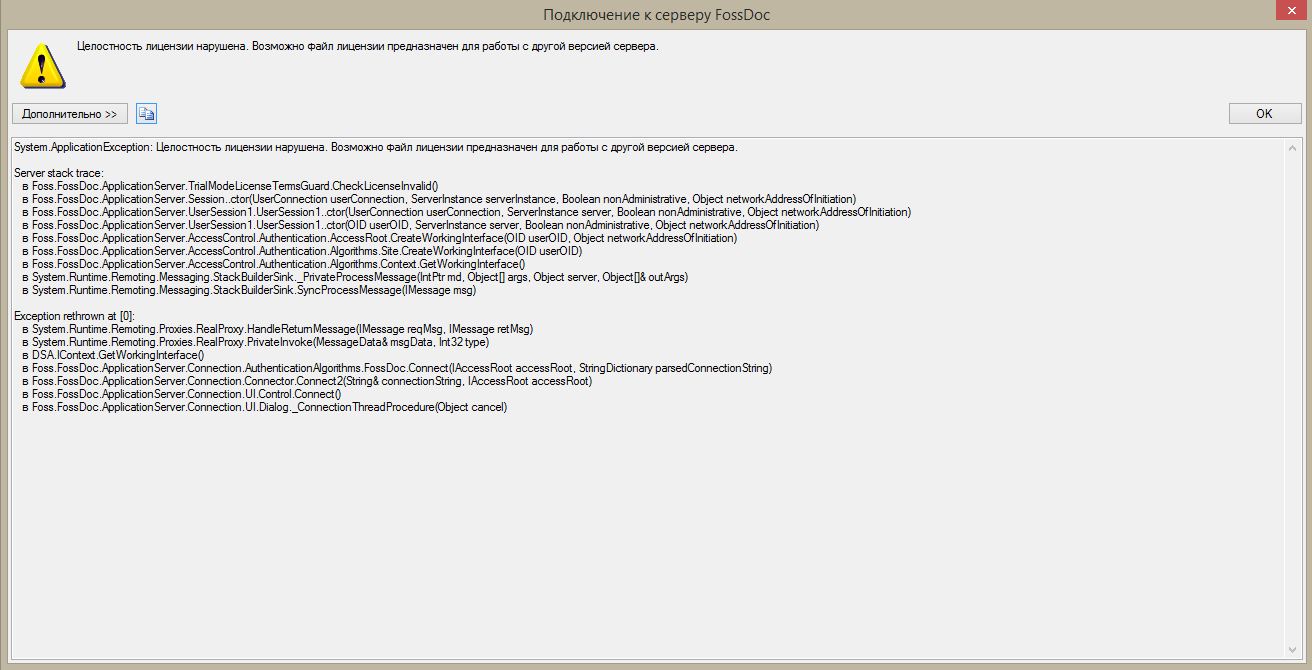The width and height of the screenshot is (1312, 670).
Task: Select the Connector.Connect2 stack line
Action: pyautogui.click(x=307, y=381)
